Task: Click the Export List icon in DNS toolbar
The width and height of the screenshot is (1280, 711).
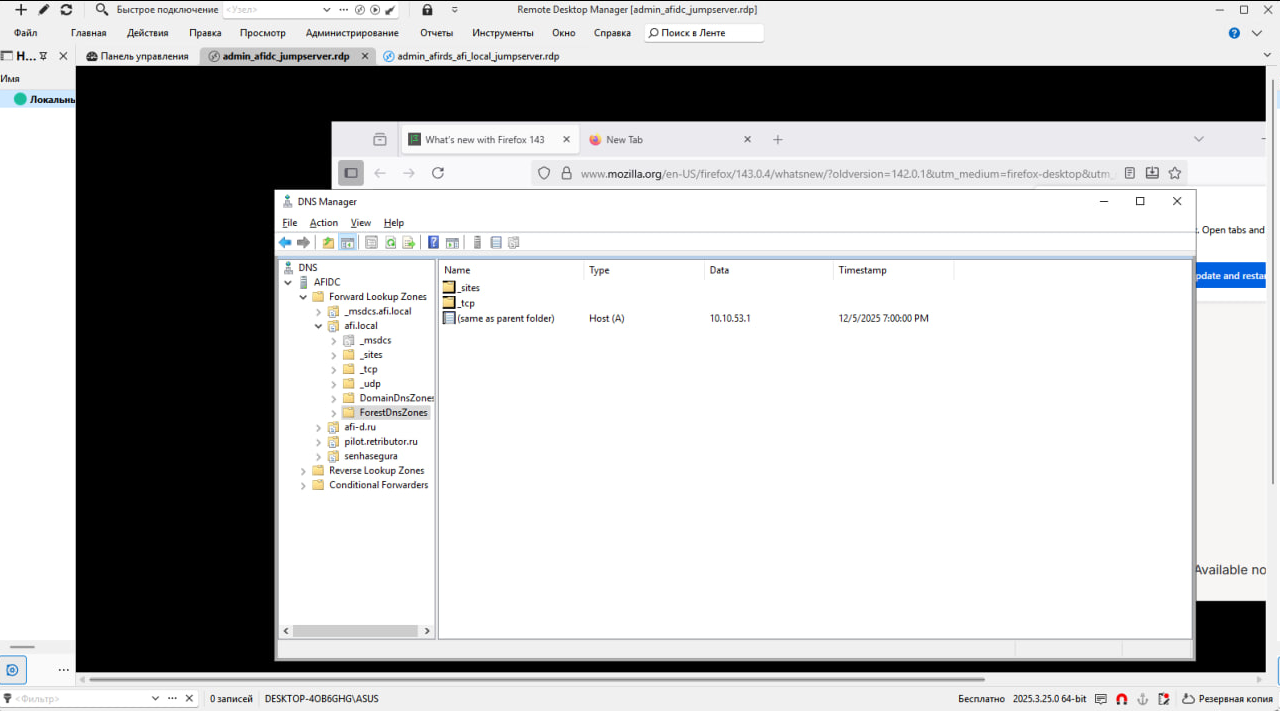Action: point(408,242)
